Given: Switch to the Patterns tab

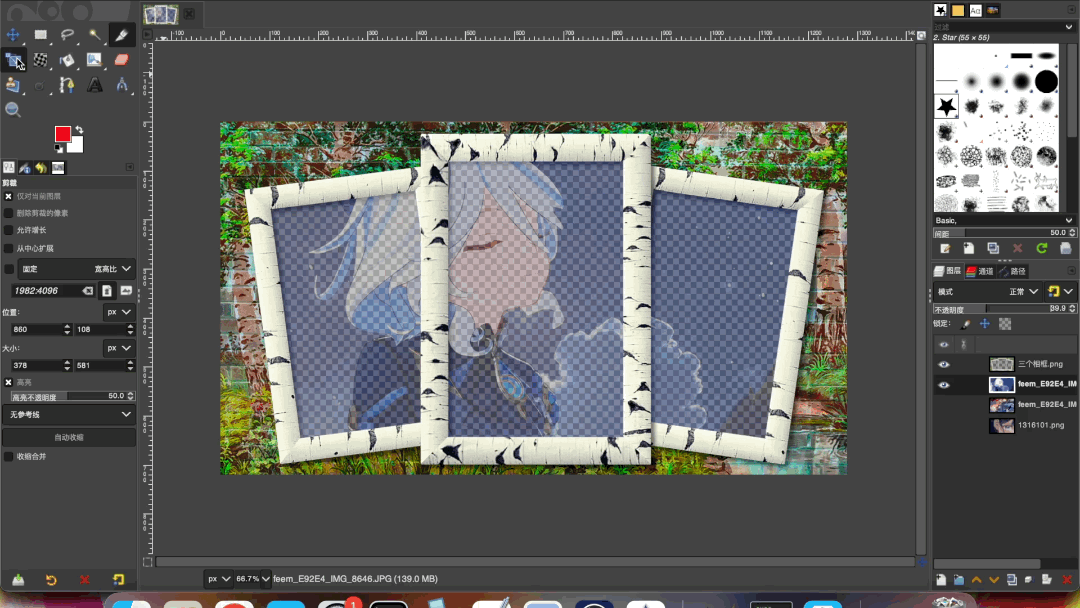Looking at the screenshot, I should click(958, 10).
